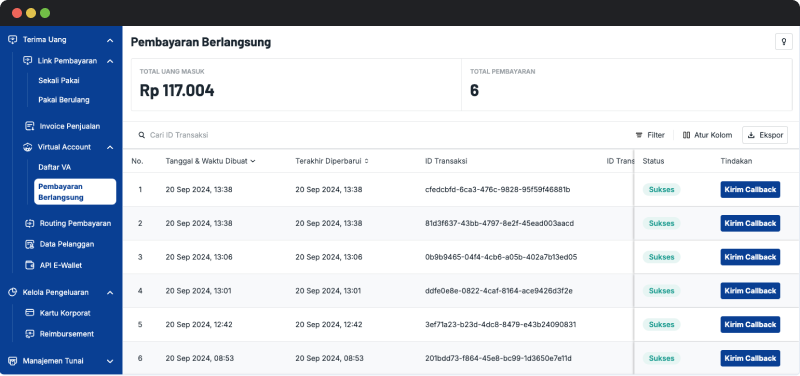Screen dimensions: 800x376
Task: Click the Link Pembayaran icon
Action: point(28,61)
